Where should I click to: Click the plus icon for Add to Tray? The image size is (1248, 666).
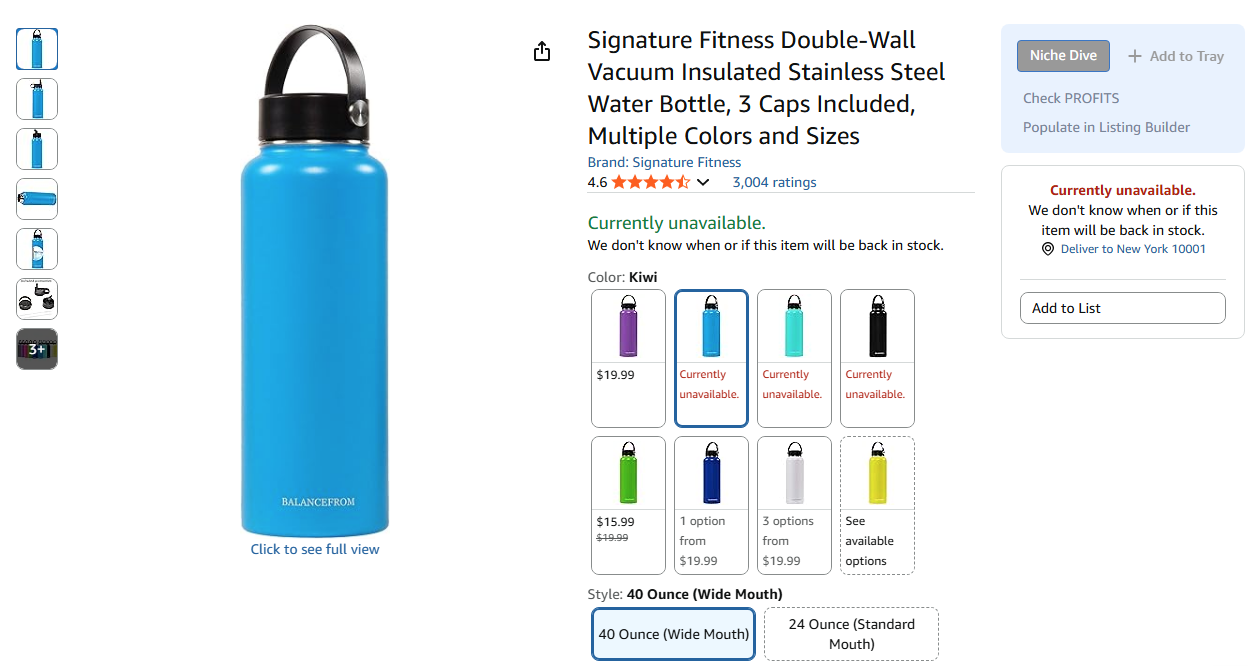pos(1135,56)
